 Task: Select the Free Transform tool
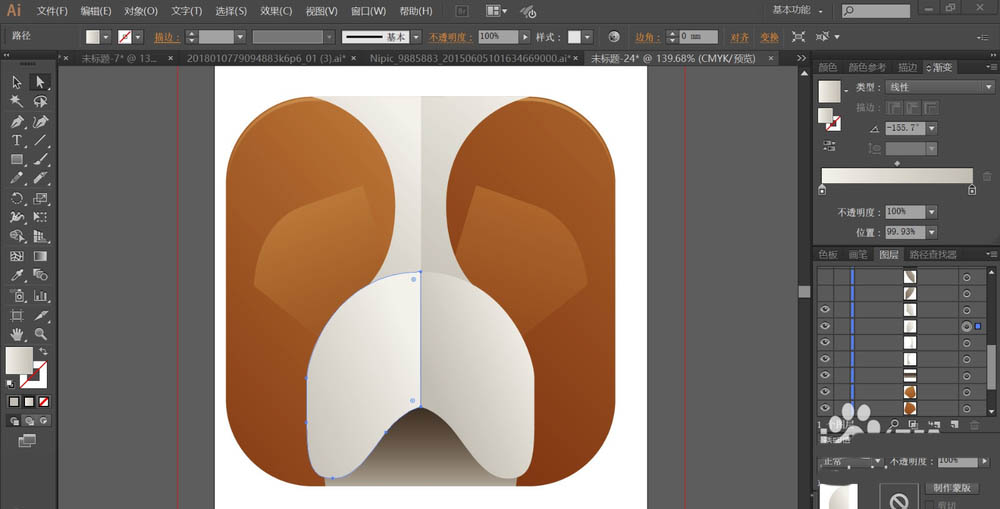click(x=40, y=218)
